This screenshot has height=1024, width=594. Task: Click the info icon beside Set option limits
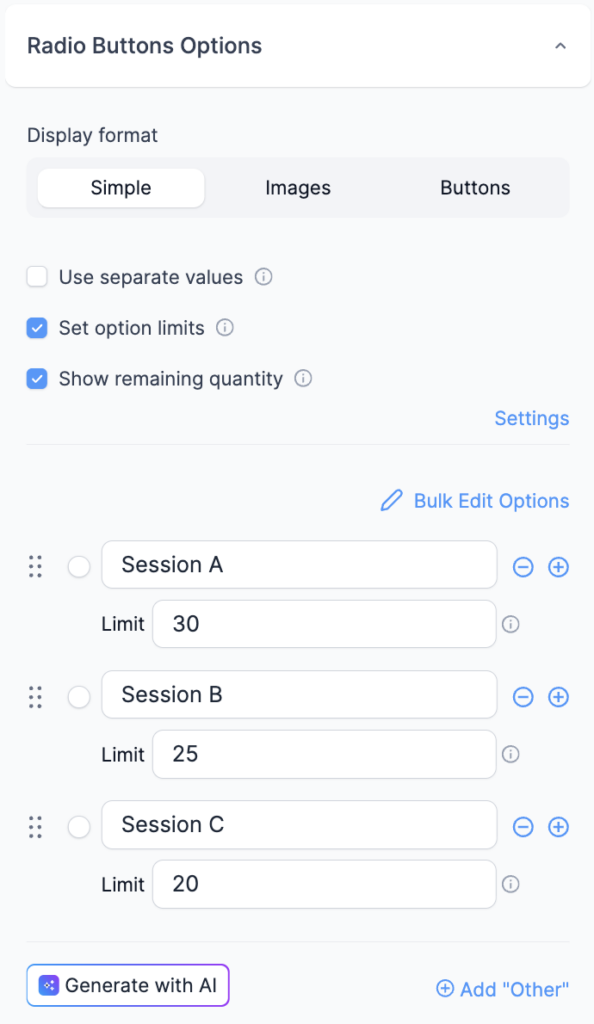[225, 328]
